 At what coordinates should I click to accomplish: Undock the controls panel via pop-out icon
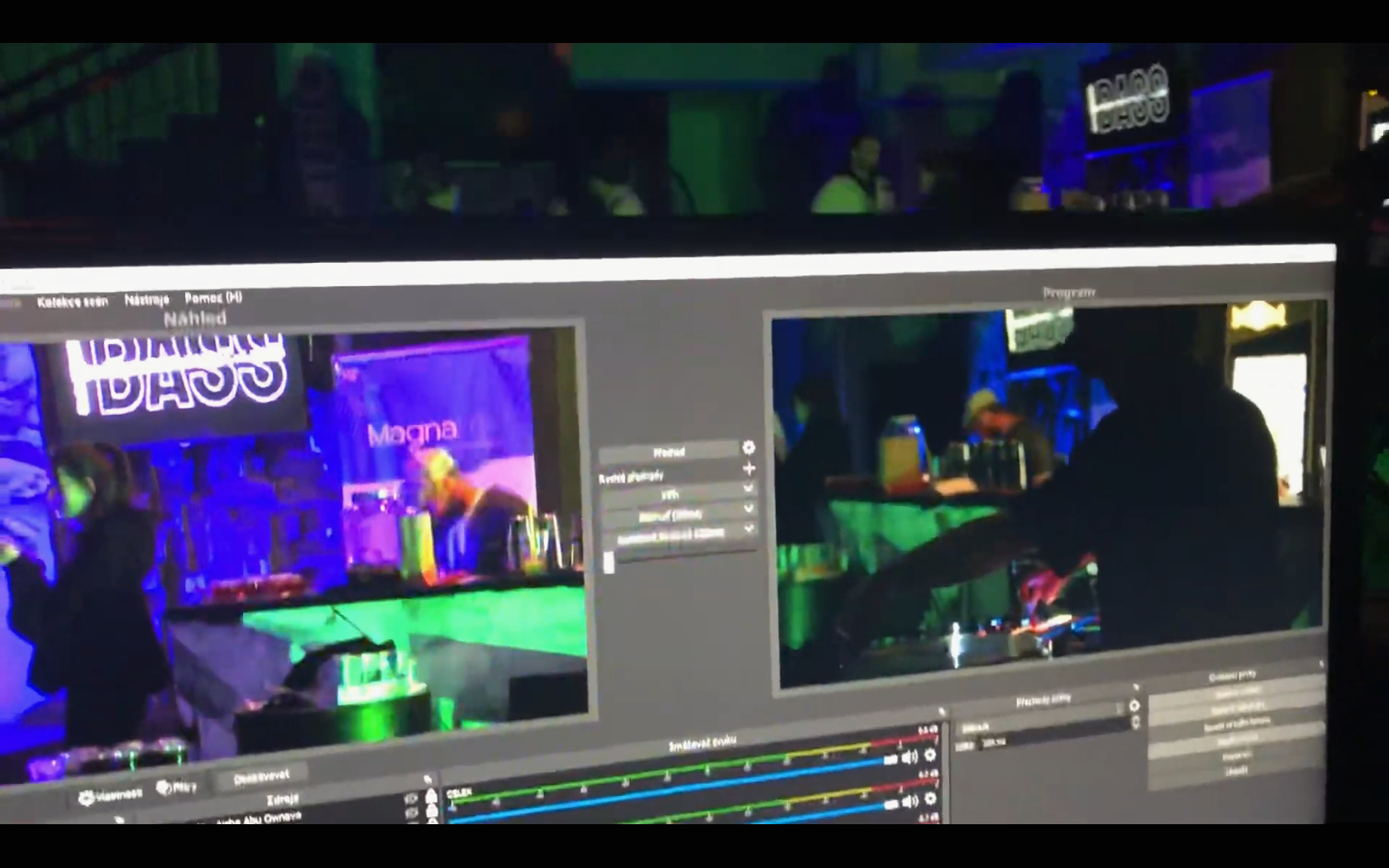(x=1321, y=663)
